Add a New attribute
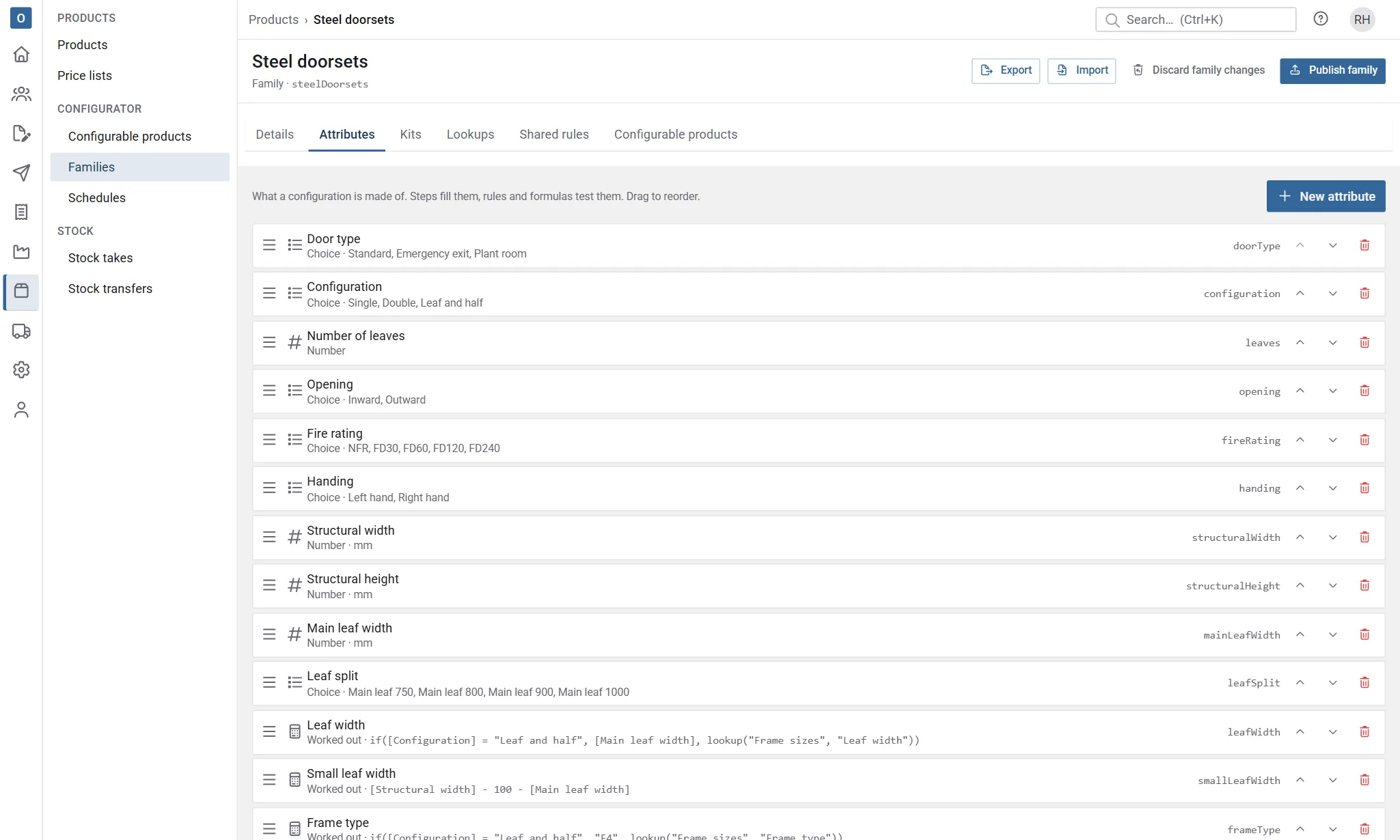1400x840 pixels. pos(1326,196)
